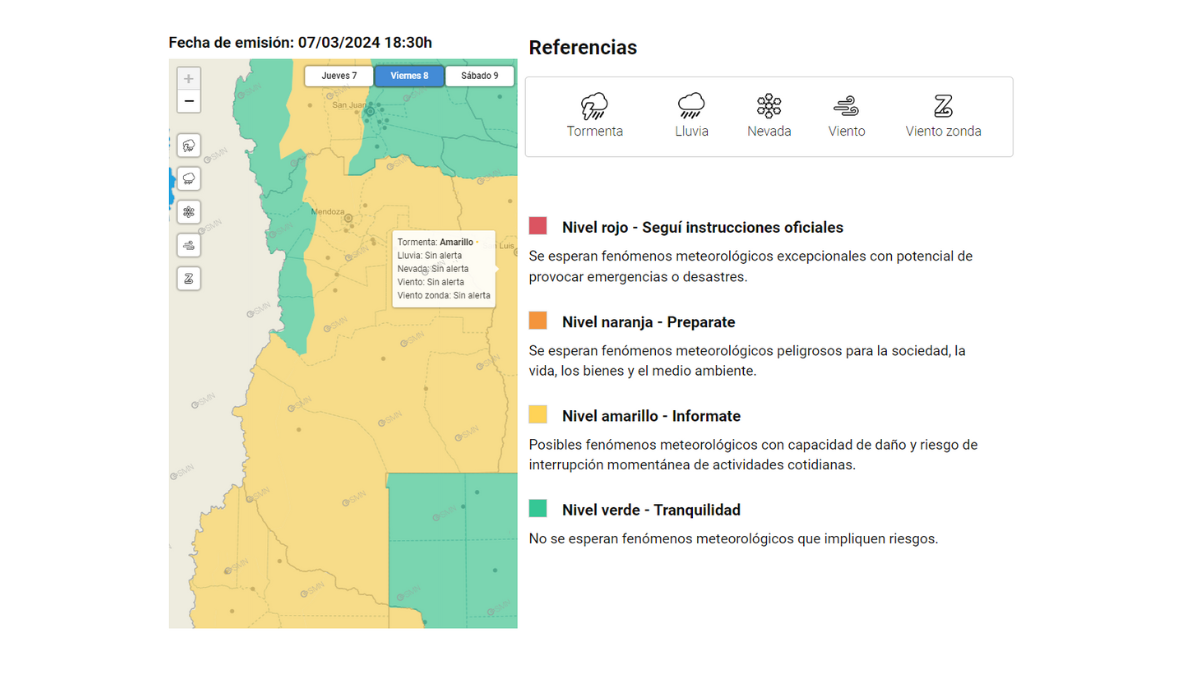Toggle the Lluvia legend icon
This screenshot has height=675, width=1200.
pyautogui.click(x=690, y=105)
